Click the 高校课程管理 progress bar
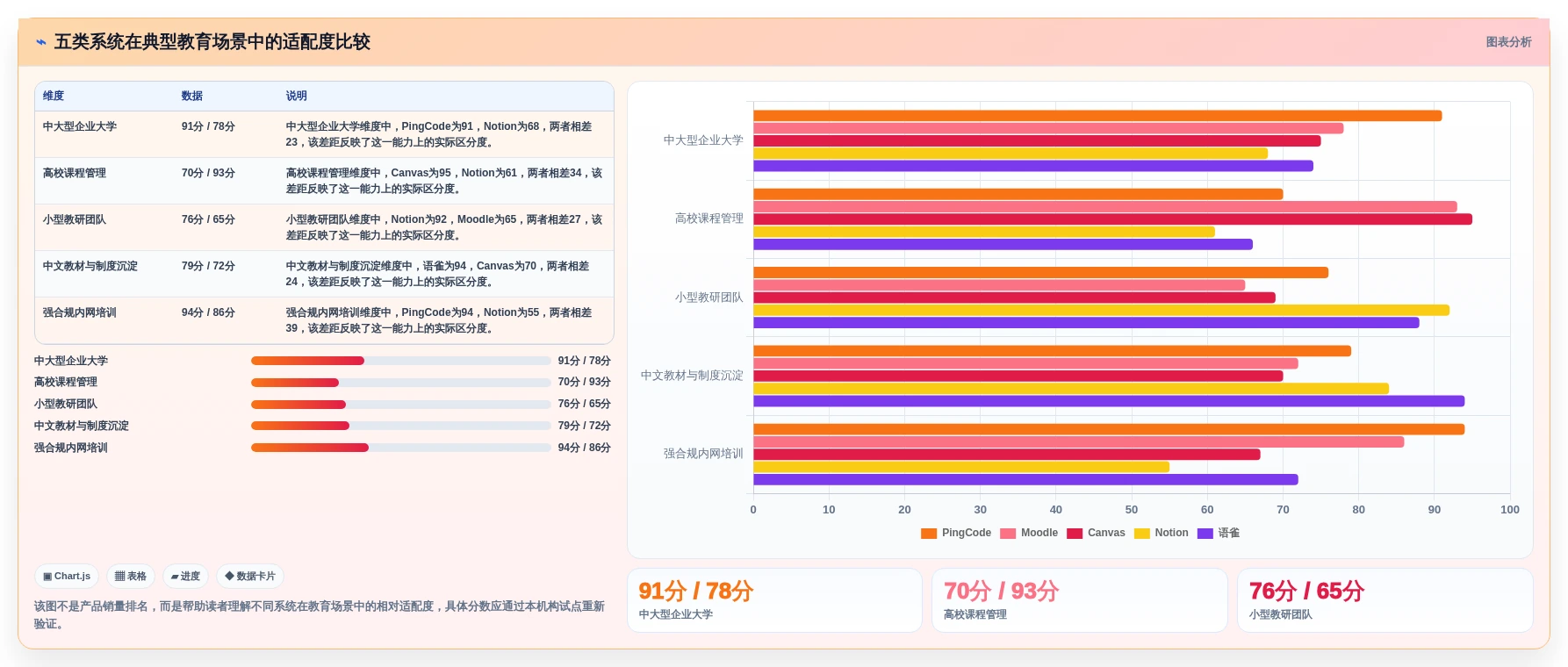 [400, 383]
